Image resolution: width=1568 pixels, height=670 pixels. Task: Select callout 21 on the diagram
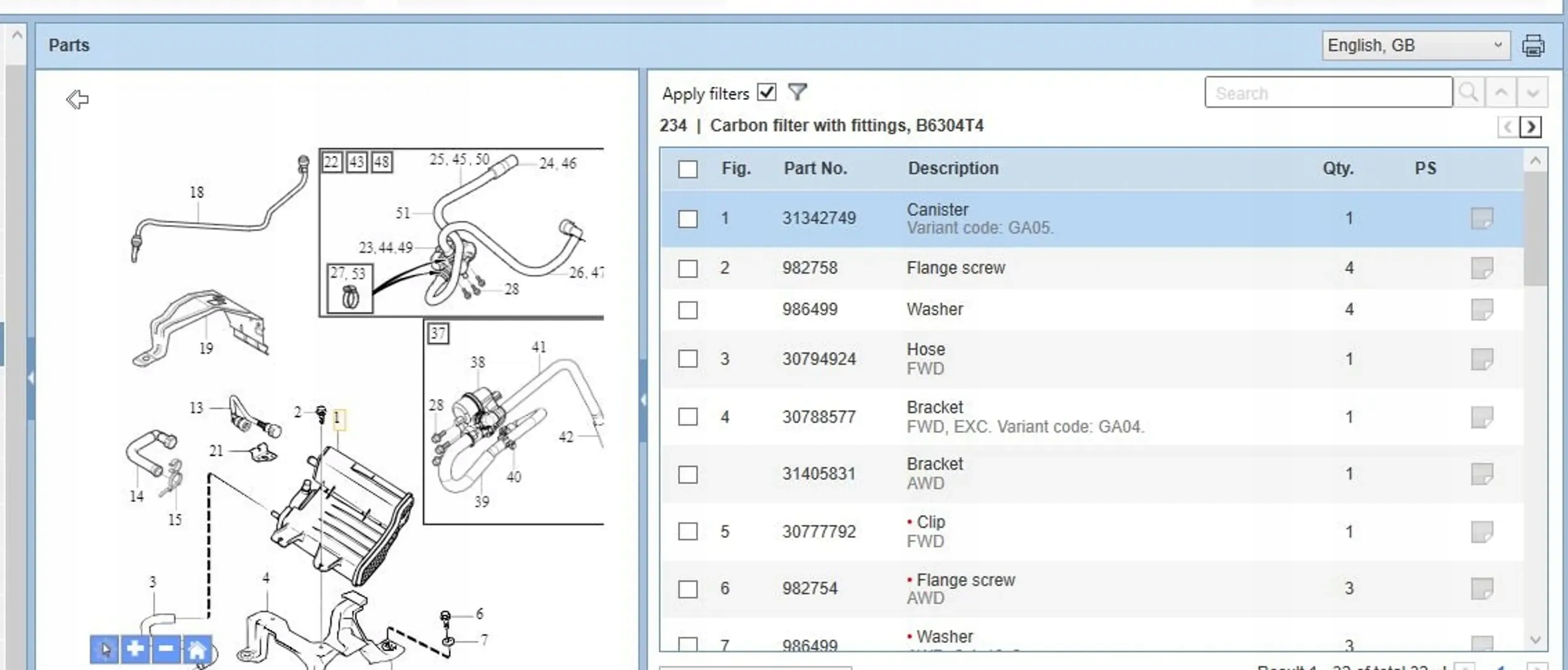point(216,451)
